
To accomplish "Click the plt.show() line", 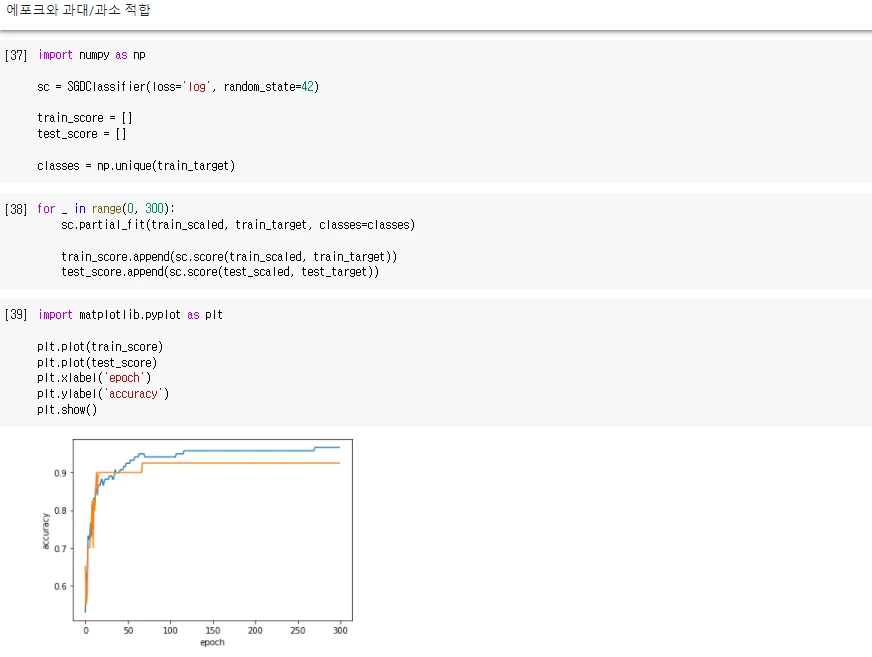I will (67, 410).
